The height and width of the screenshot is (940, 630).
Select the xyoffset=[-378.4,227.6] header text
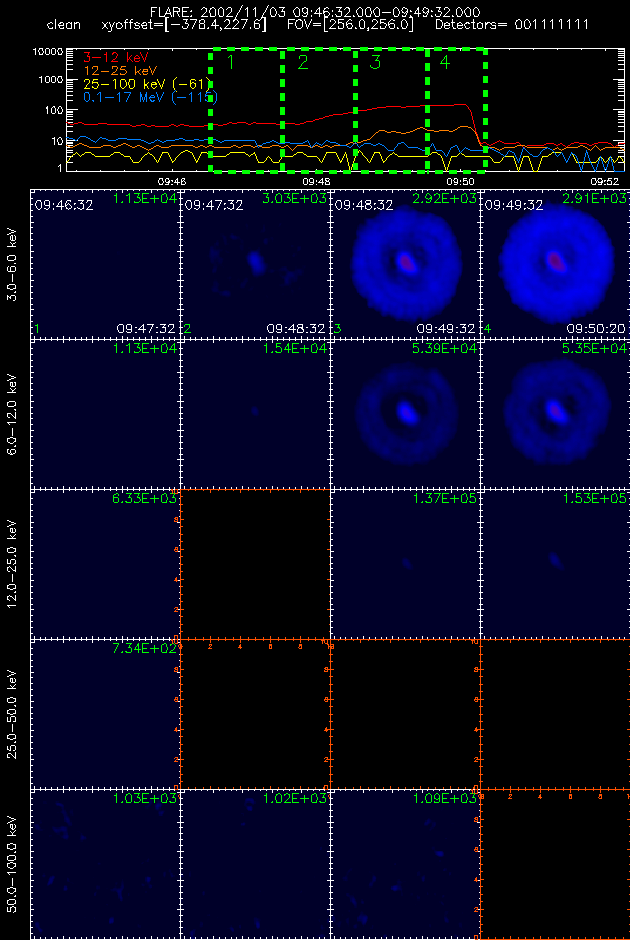tap(184, 26)
